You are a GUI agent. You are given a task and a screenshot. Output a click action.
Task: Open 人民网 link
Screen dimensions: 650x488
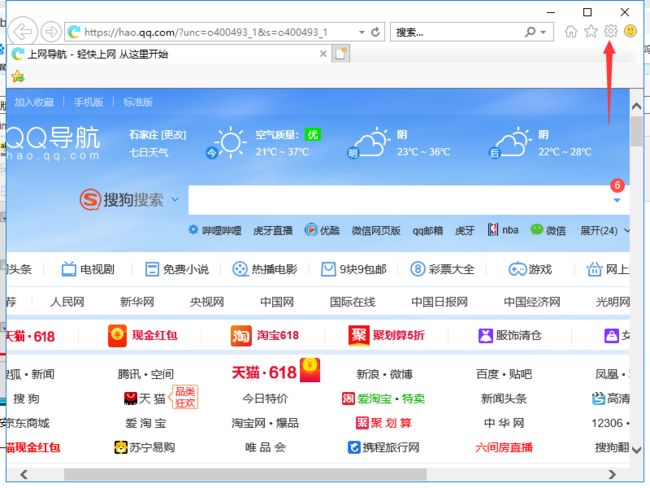[x=67, y=302]
